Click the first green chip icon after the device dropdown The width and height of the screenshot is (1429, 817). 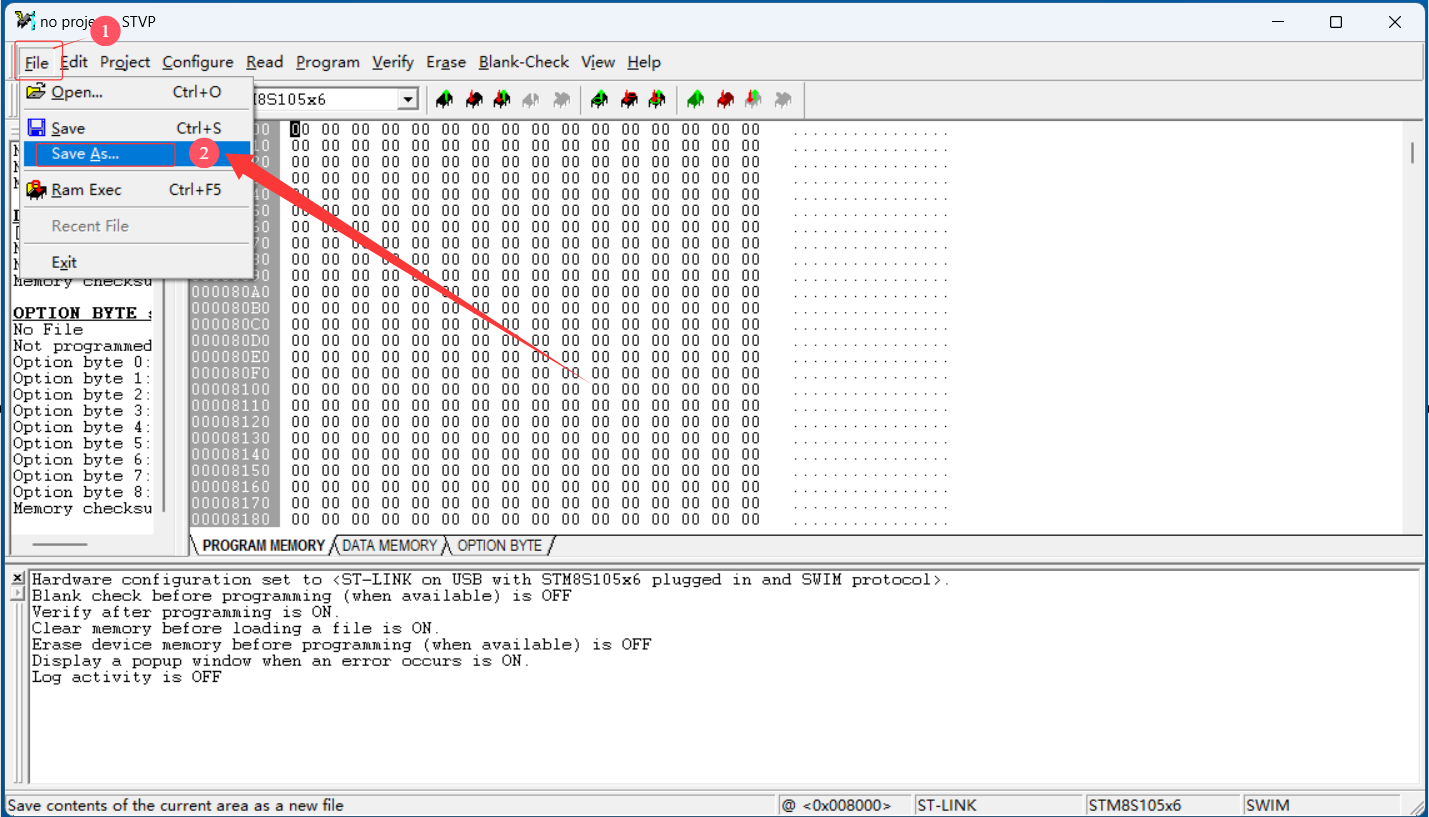[444, 99]
